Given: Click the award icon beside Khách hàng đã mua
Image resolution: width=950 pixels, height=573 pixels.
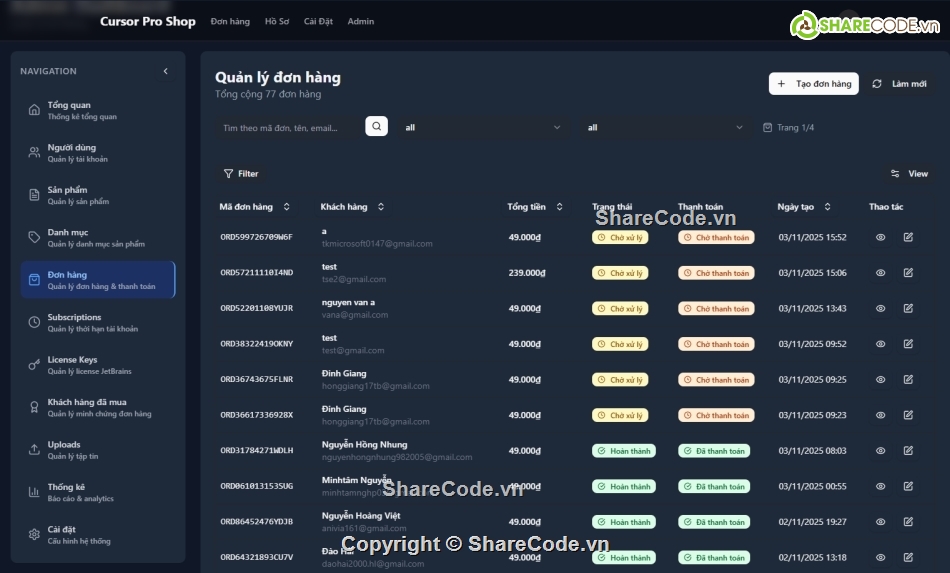Looking at the screenshot, I should point(35,407).
